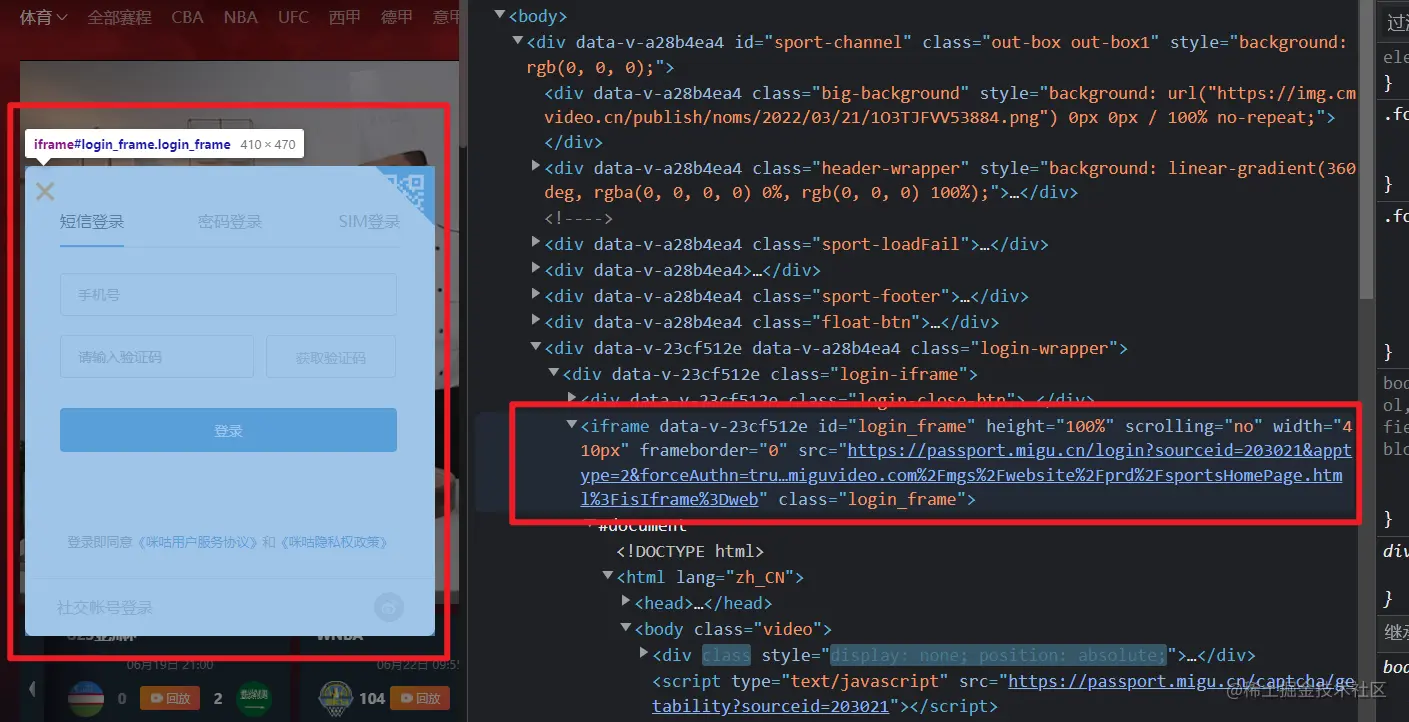The height and width of the screenshot is (722, 1409).
Task: Expand the float-btn div node
Action: click(536, 320)
